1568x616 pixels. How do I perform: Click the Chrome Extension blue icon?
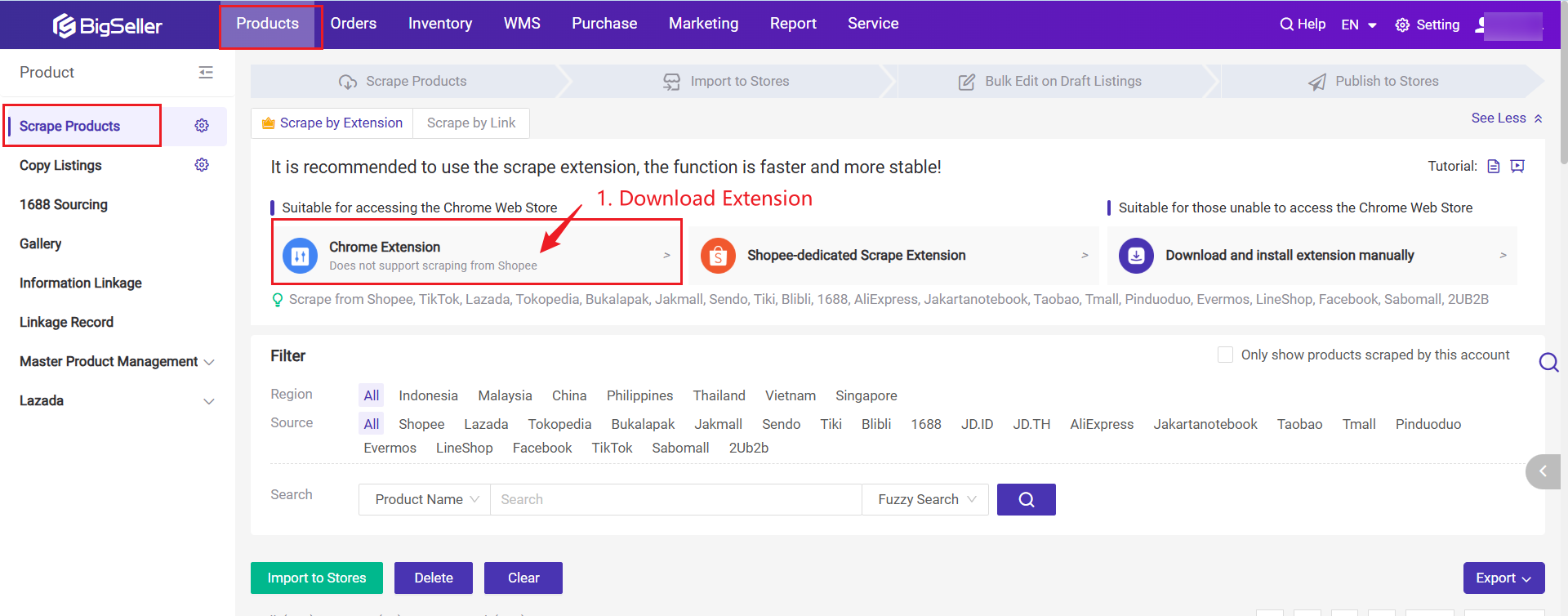pos(300,256)
